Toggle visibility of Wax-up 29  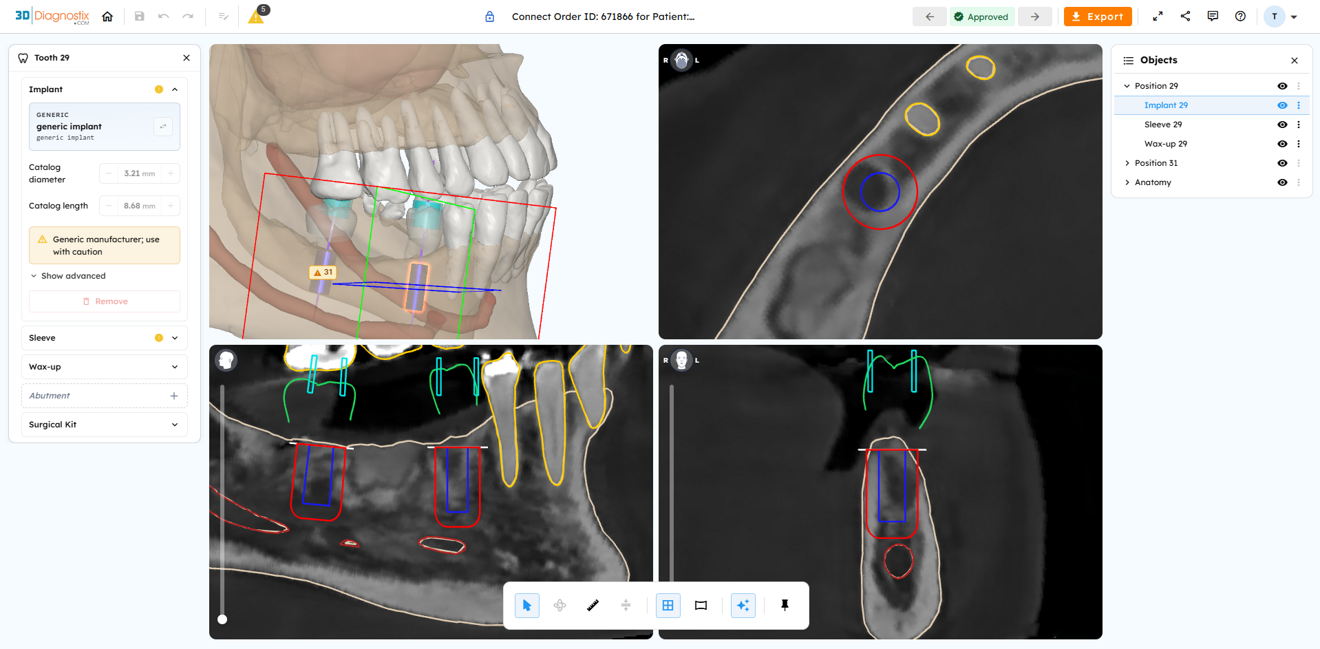1282,144
